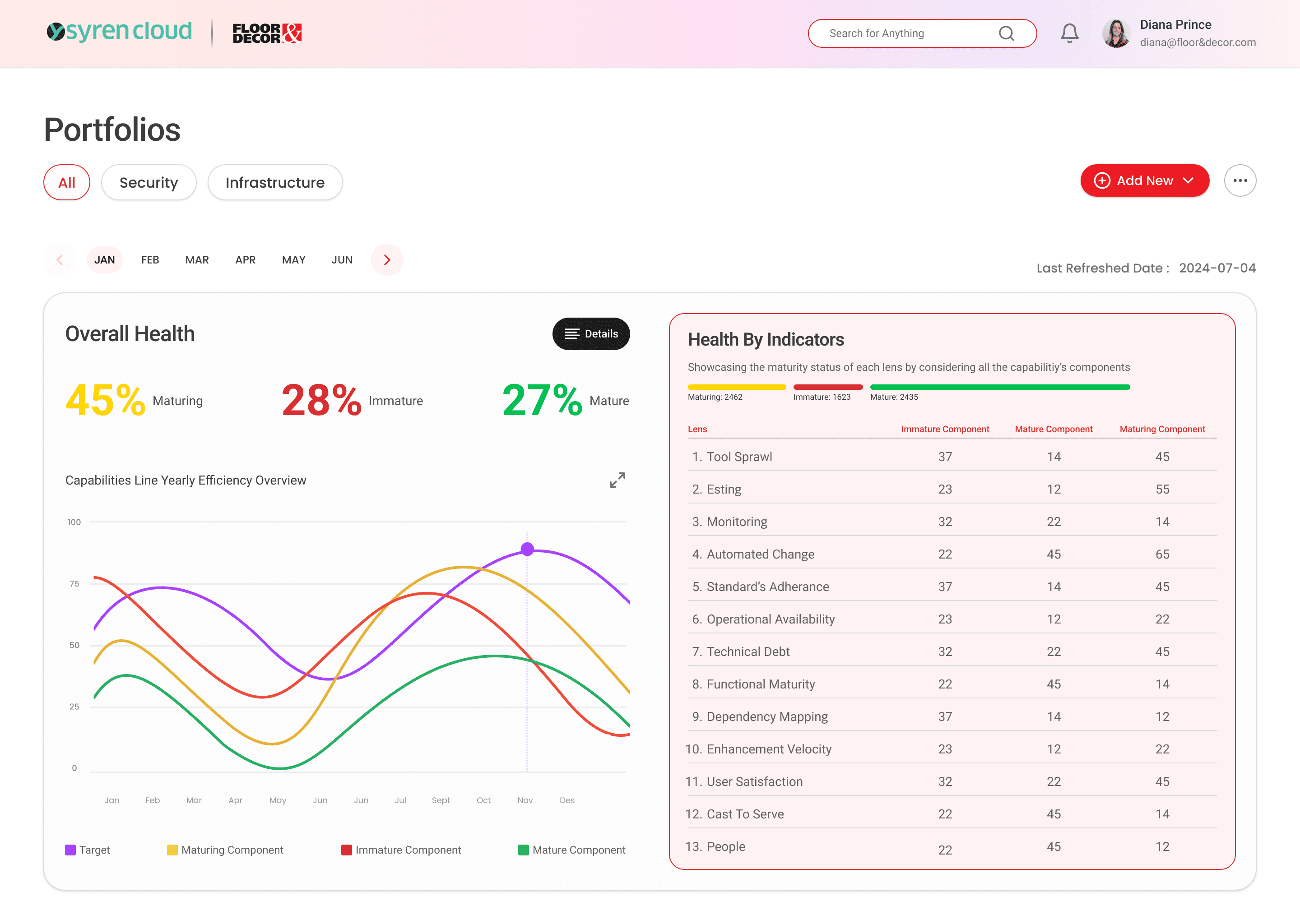Screen dimensions: 1300x924
Task: Select the JUN month tab
Action: coord(342,260)
